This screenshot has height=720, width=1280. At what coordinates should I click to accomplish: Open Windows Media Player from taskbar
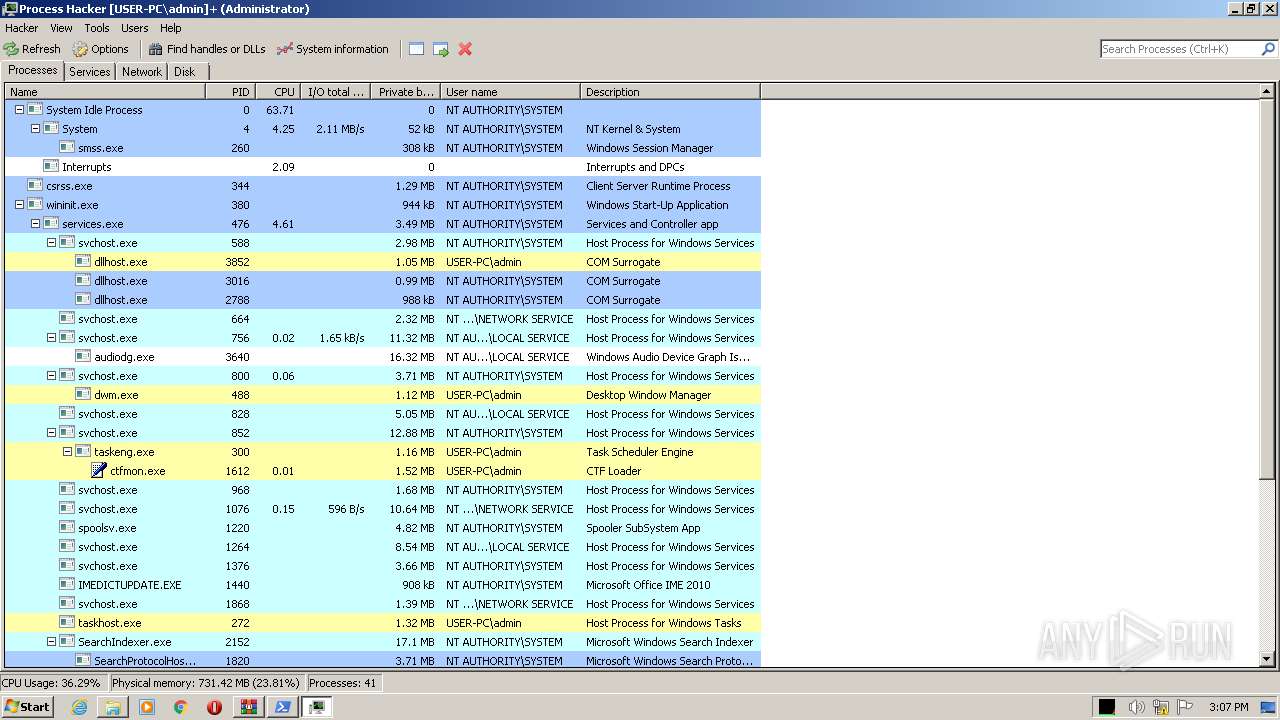147,707
